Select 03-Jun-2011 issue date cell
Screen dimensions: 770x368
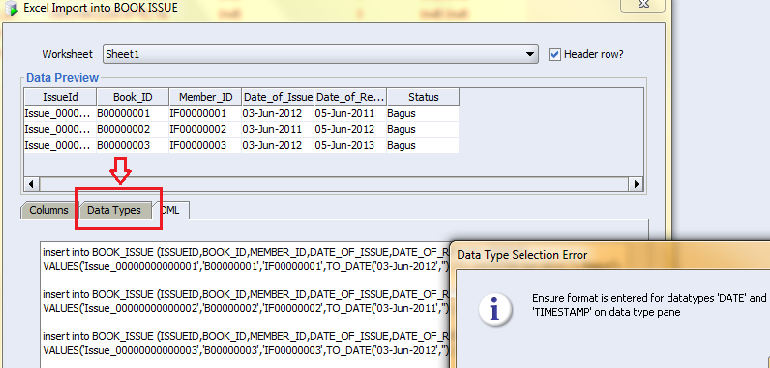click(278, 130)
